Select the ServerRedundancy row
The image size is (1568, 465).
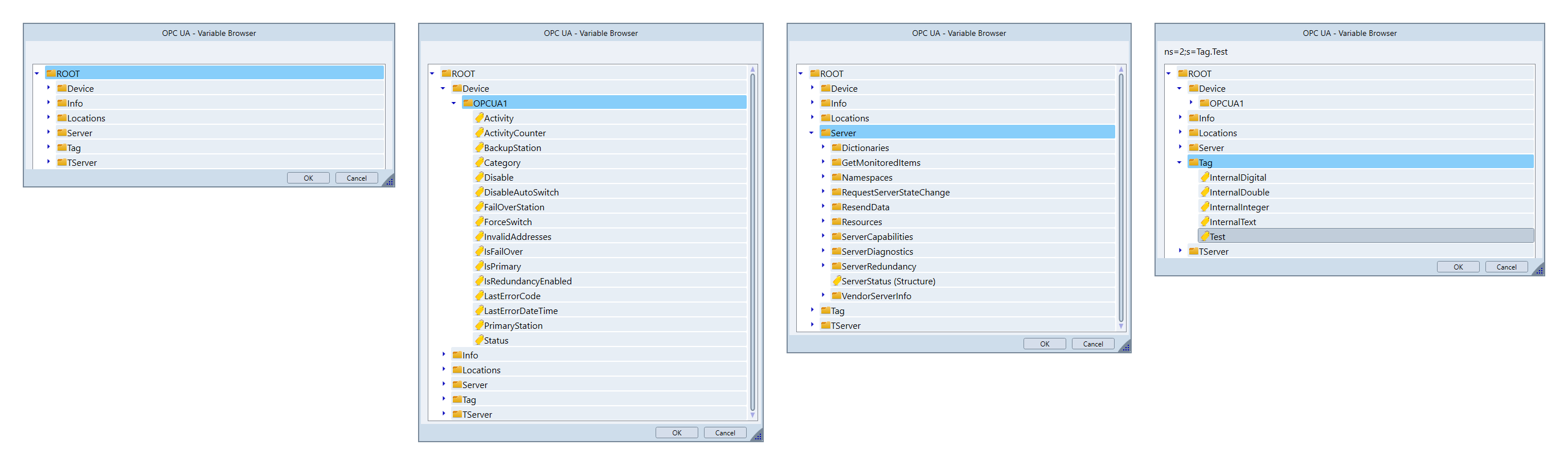pos(972,266)
